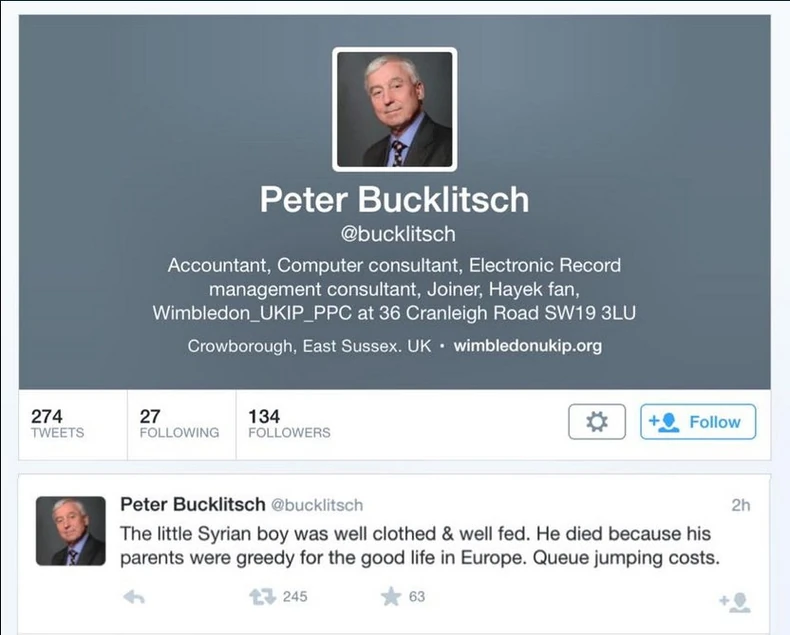The image size is (790, 635).
Task: Follow Peter Bucklitsch
Action: pos(698,421)
